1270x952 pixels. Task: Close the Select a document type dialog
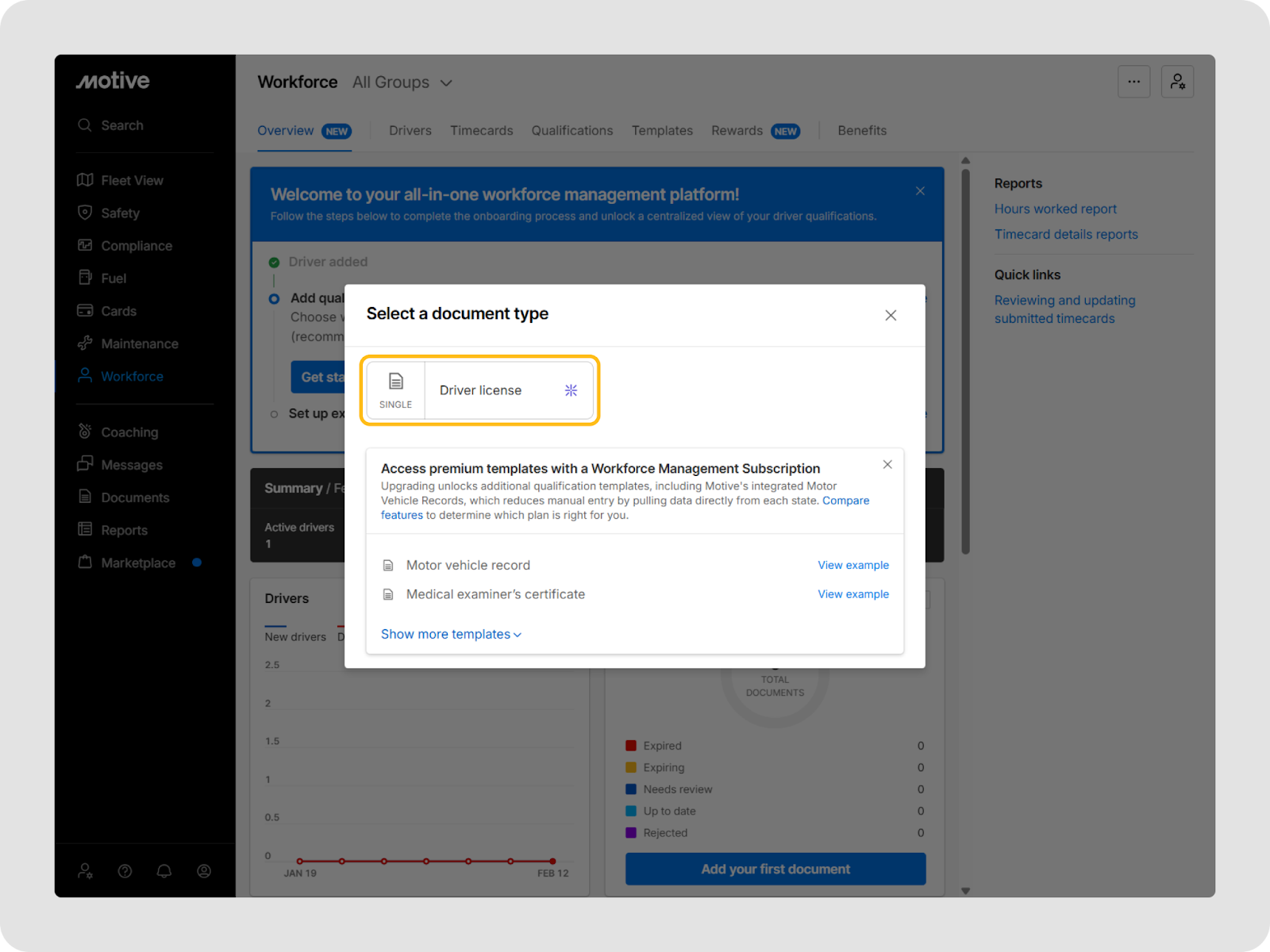(891, 316)
